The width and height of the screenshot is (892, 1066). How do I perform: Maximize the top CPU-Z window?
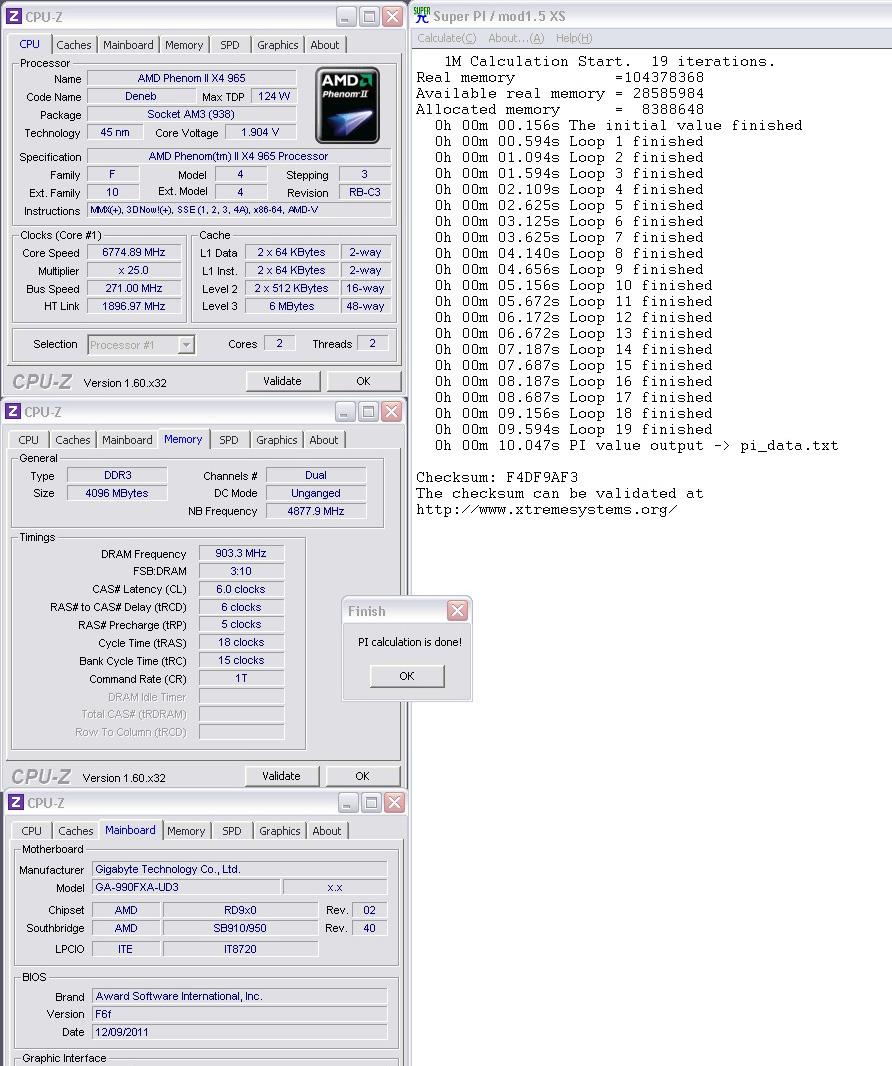point(369,17)
